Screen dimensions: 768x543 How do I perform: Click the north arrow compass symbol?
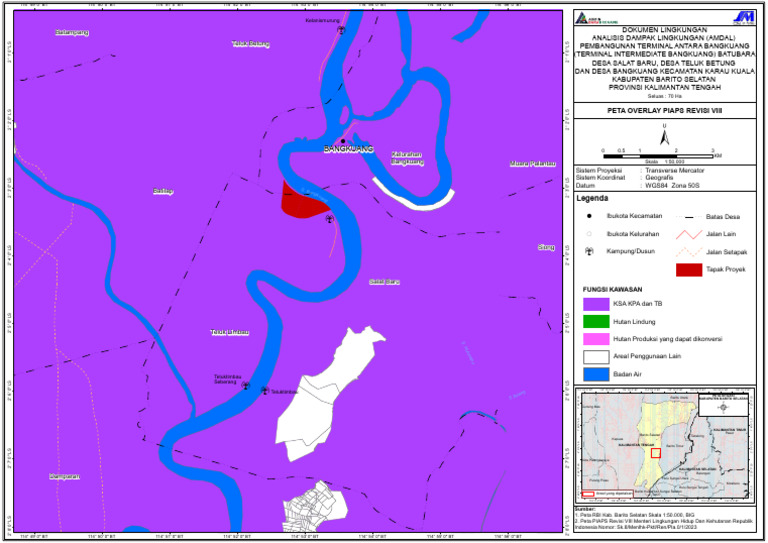[665, 136]
